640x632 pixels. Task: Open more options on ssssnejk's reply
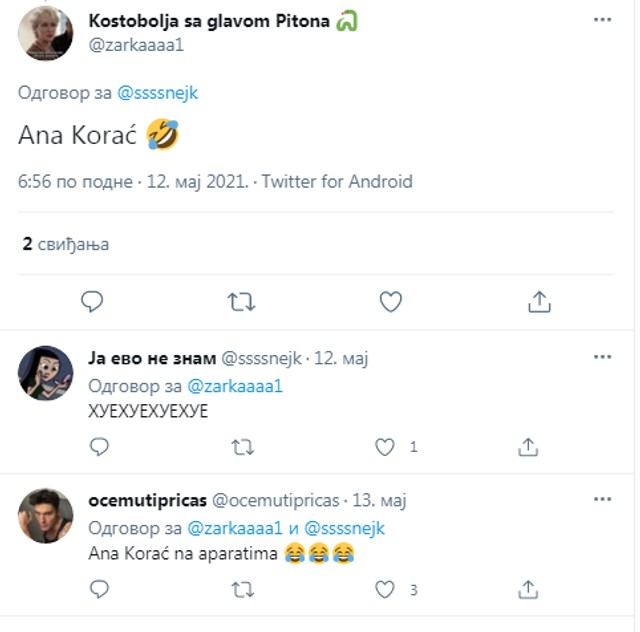pos(602,357)
